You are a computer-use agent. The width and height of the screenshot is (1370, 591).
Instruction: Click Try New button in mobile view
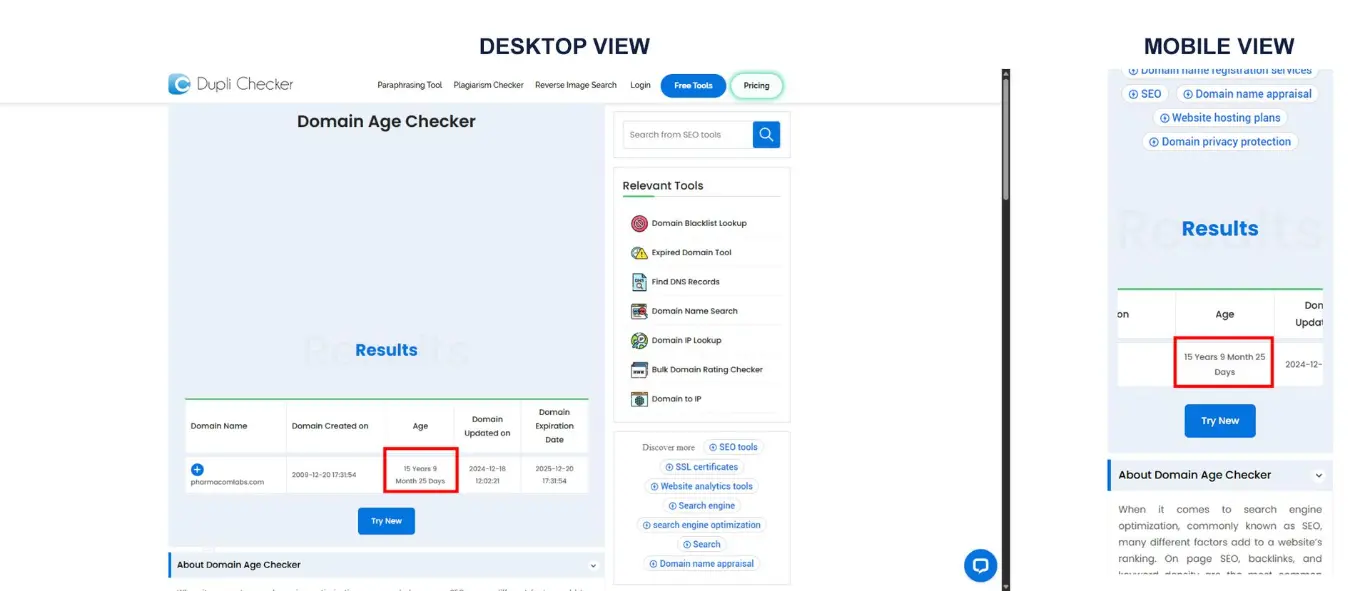tap(1220, 421)
